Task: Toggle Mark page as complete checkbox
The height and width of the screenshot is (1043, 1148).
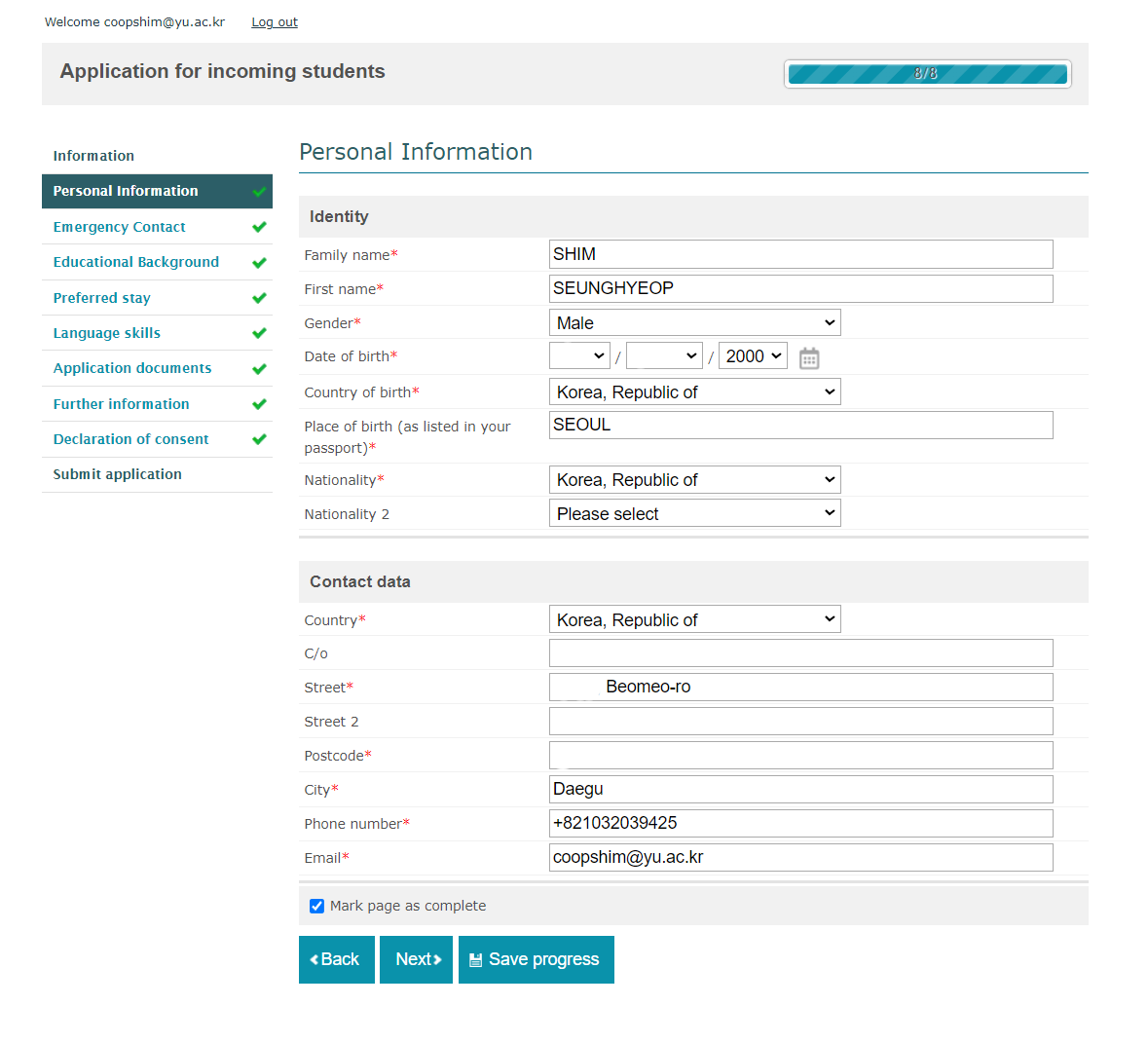Action: pos(317,906)
